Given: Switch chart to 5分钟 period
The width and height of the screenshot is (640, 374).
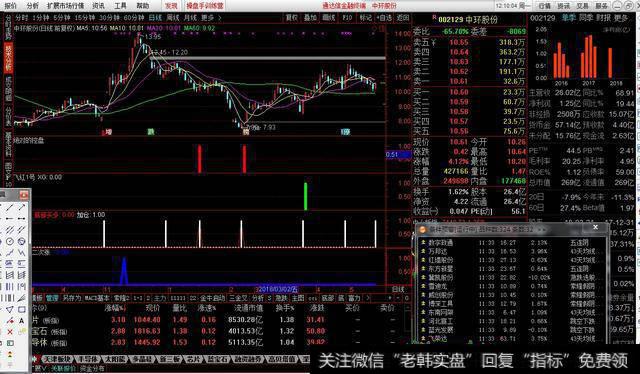Looking at the screenshot, I should click(62, 18).
